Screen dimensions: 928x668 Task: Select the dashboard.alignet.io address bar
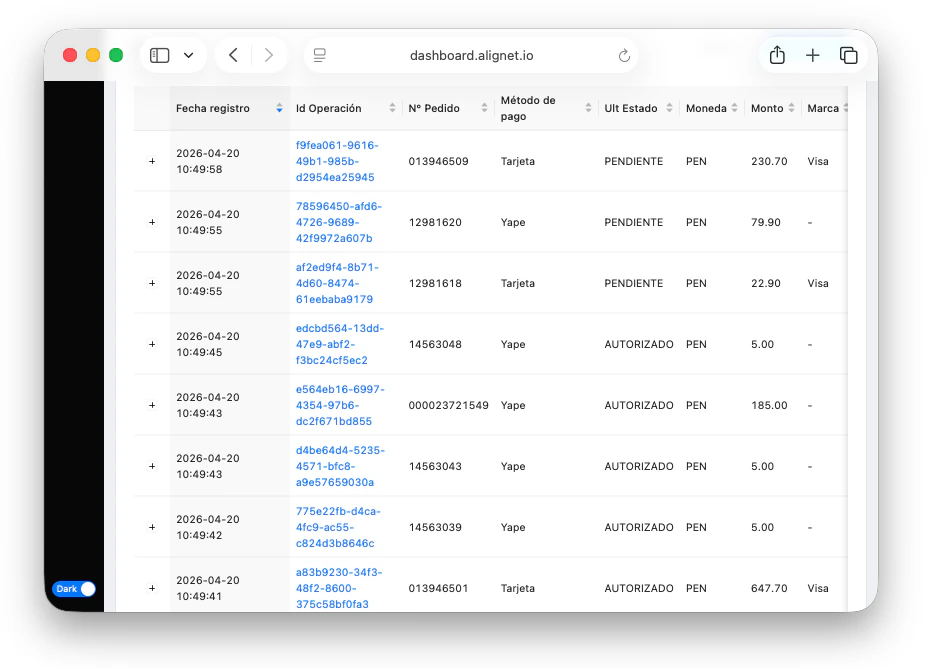[x=471, y=56]
